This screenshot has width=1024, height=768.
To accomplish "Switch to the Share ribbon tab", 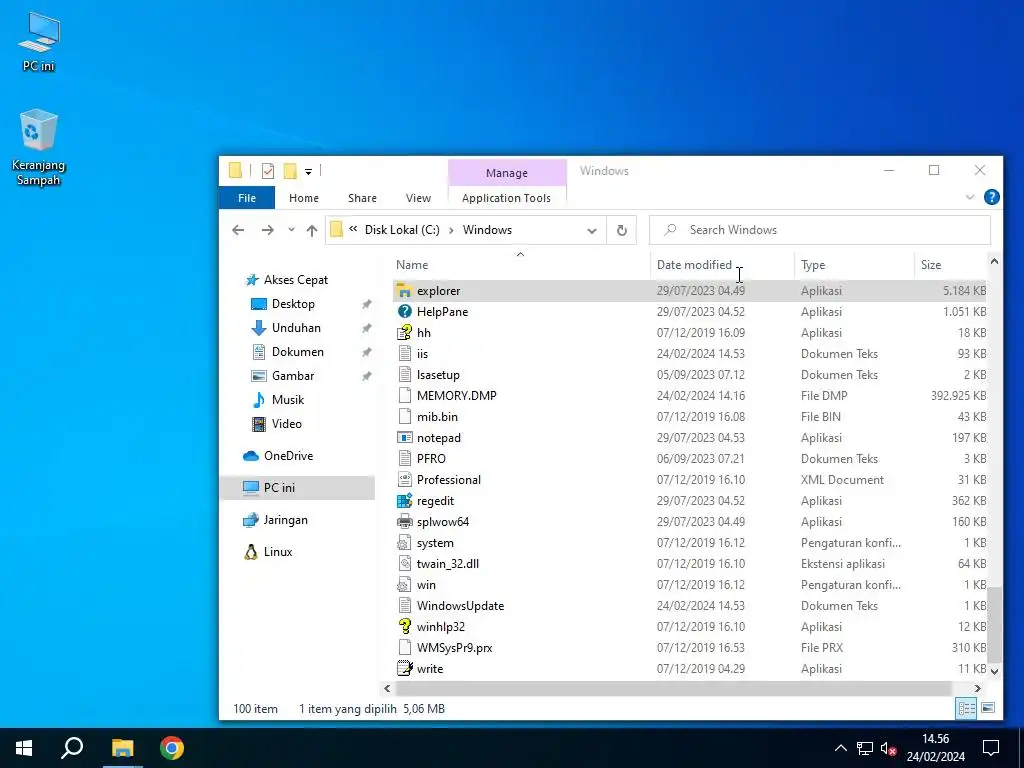I will coord(362,198).
